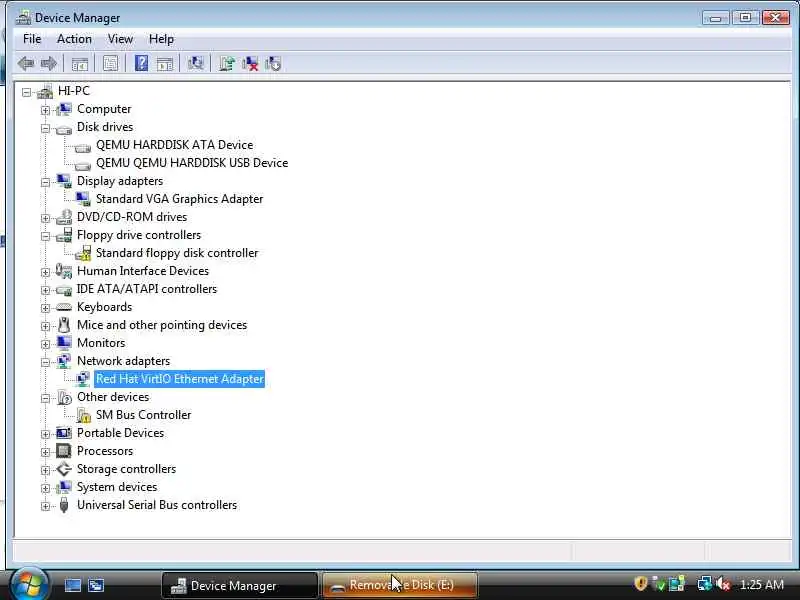Select Standard floppy disk controller
800x600 pixels.
177,253
